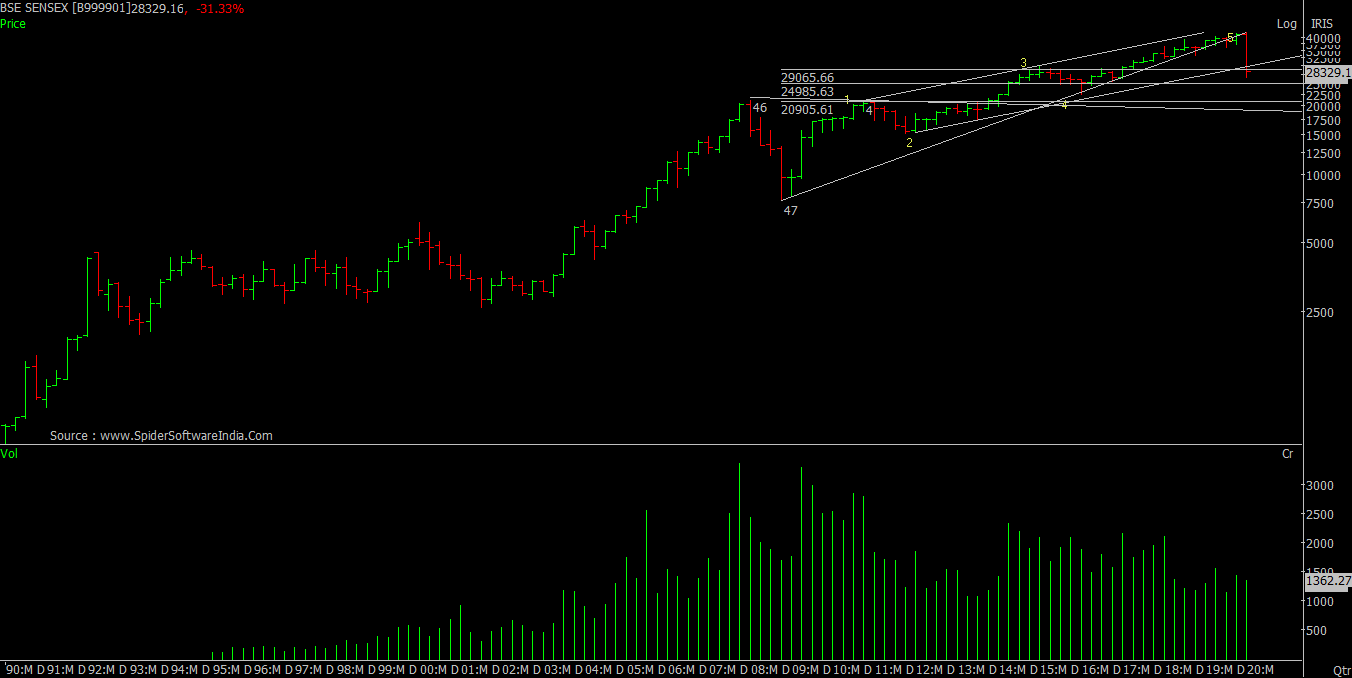Click the -31.33% change percentage
This screenshot has height=678, width=1352.
click(x=222, y=9)
